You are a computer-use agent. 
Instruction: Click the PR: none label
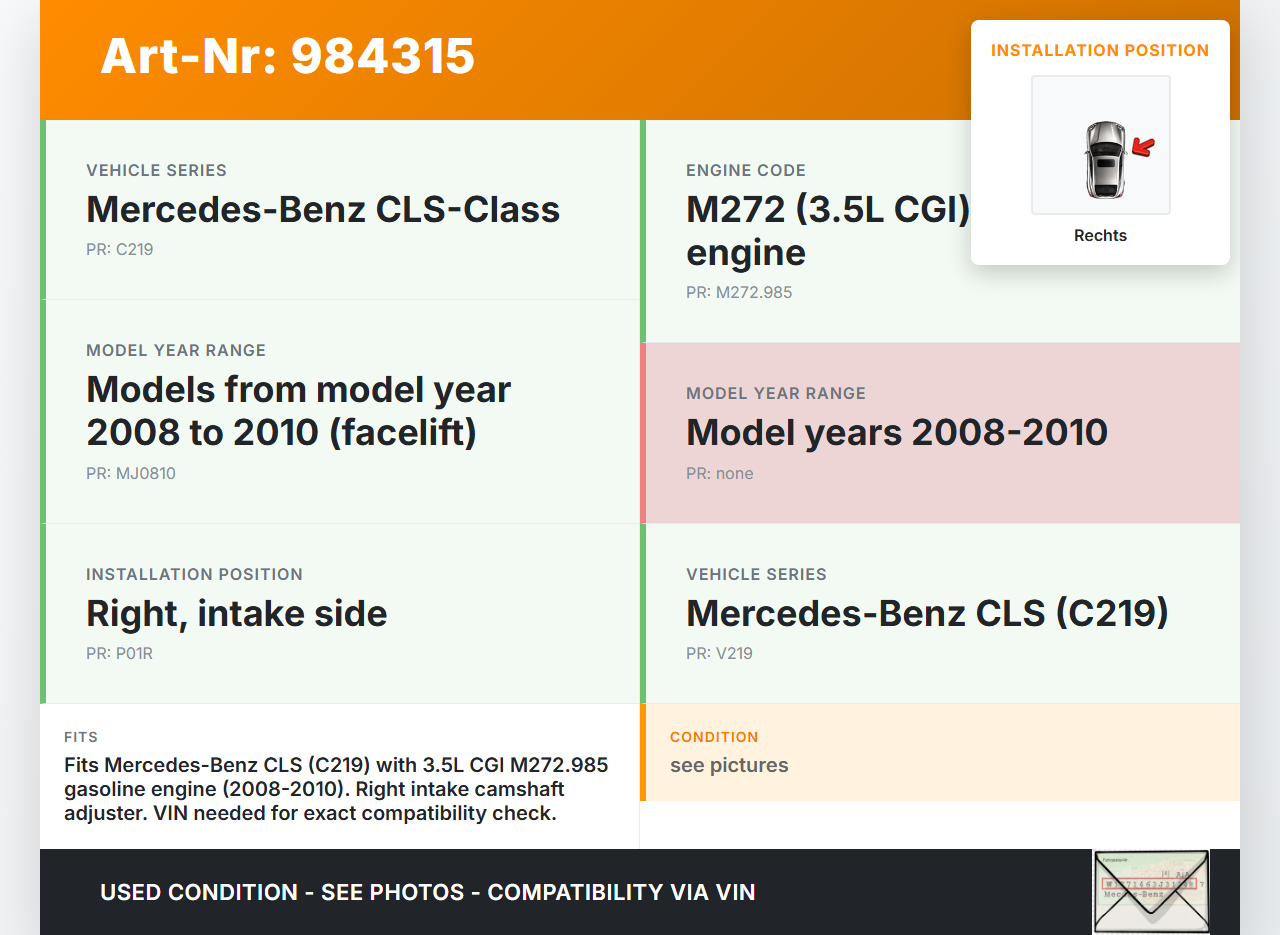point(720,474)
